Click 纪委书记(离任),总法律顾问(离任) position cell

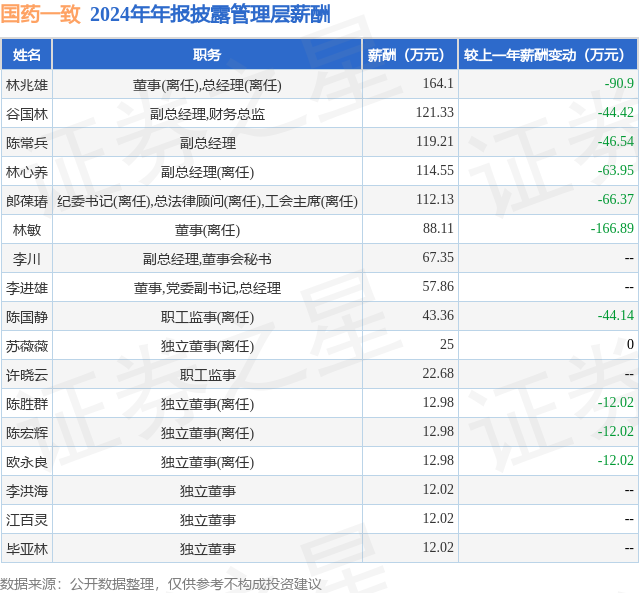coord(207,201)
